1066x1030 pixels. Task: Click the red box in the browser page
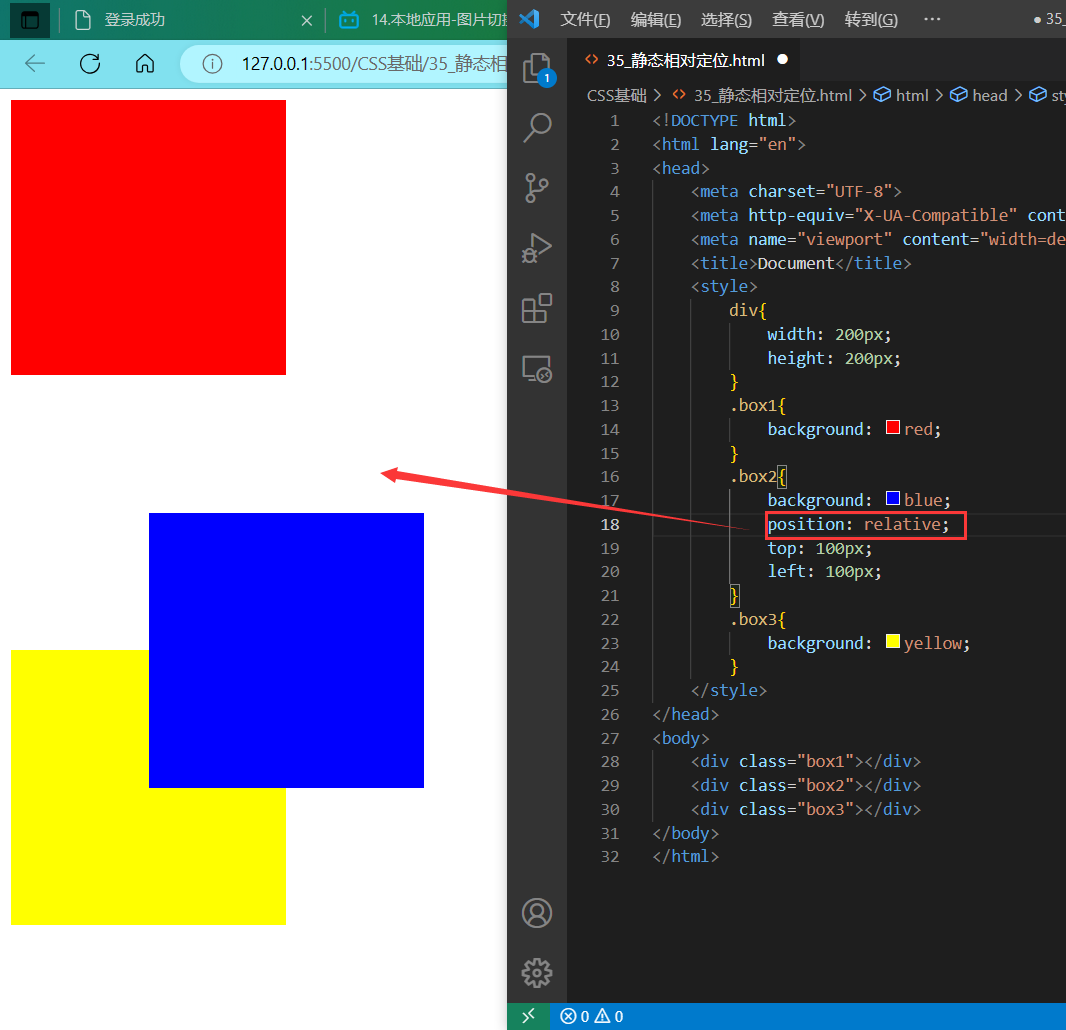click(x=148, y=237)
